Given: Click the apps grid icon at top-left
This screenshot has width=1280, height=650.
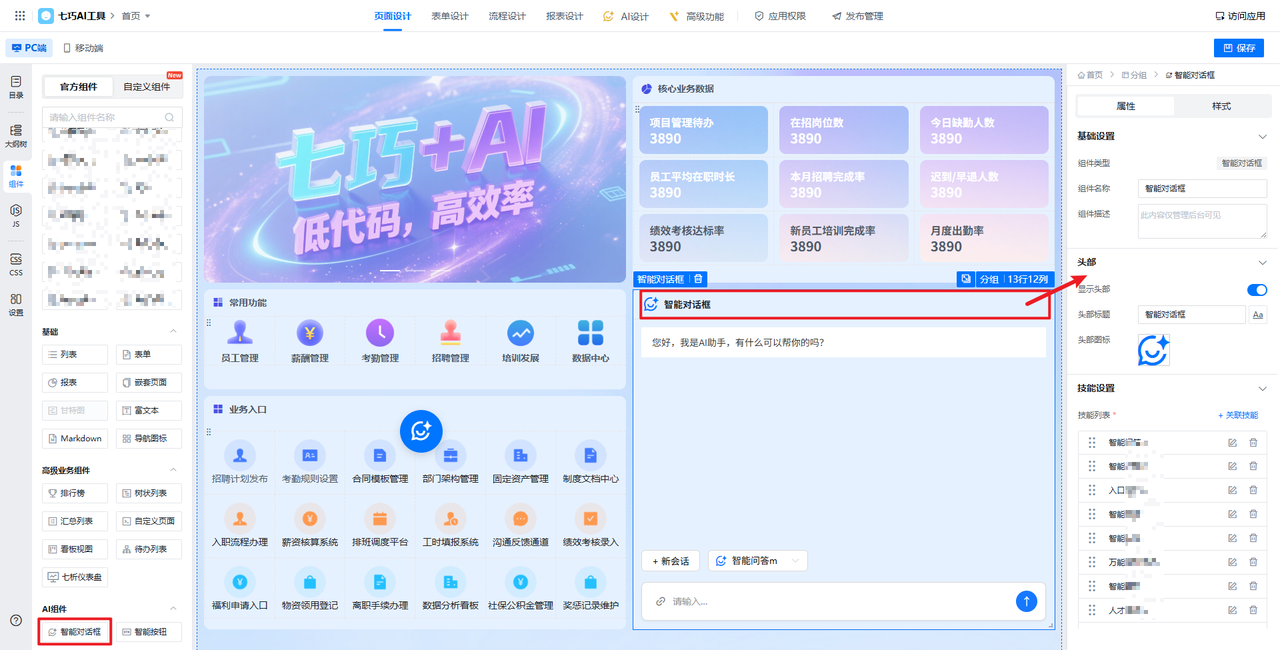Looking at the screenshot, I should pyautogui.click(x=20, y=16).
